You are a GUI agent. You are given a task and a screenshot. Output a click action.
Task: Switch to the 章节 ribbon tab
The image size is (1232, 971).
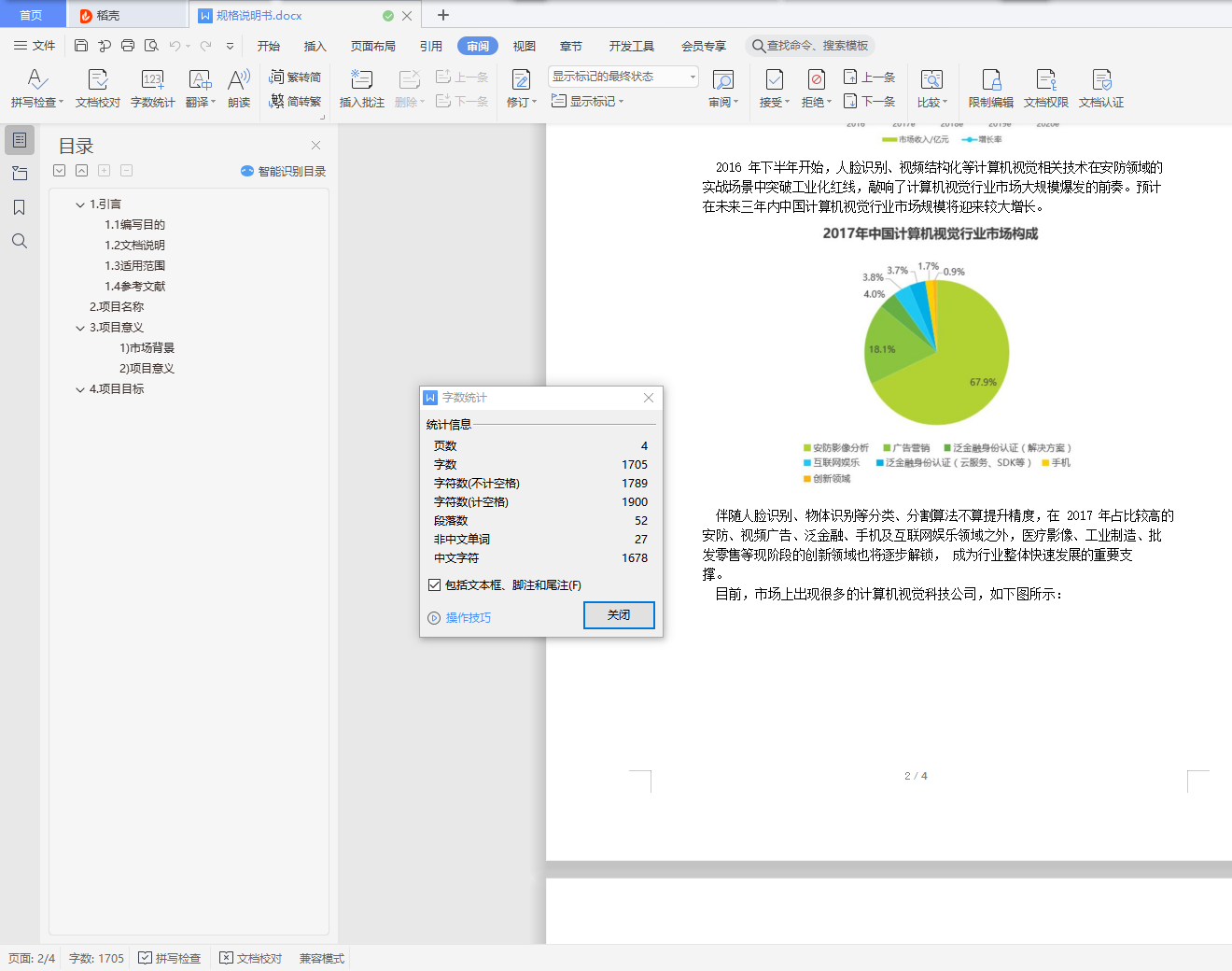pyautogui.click(x=571, y=46)
